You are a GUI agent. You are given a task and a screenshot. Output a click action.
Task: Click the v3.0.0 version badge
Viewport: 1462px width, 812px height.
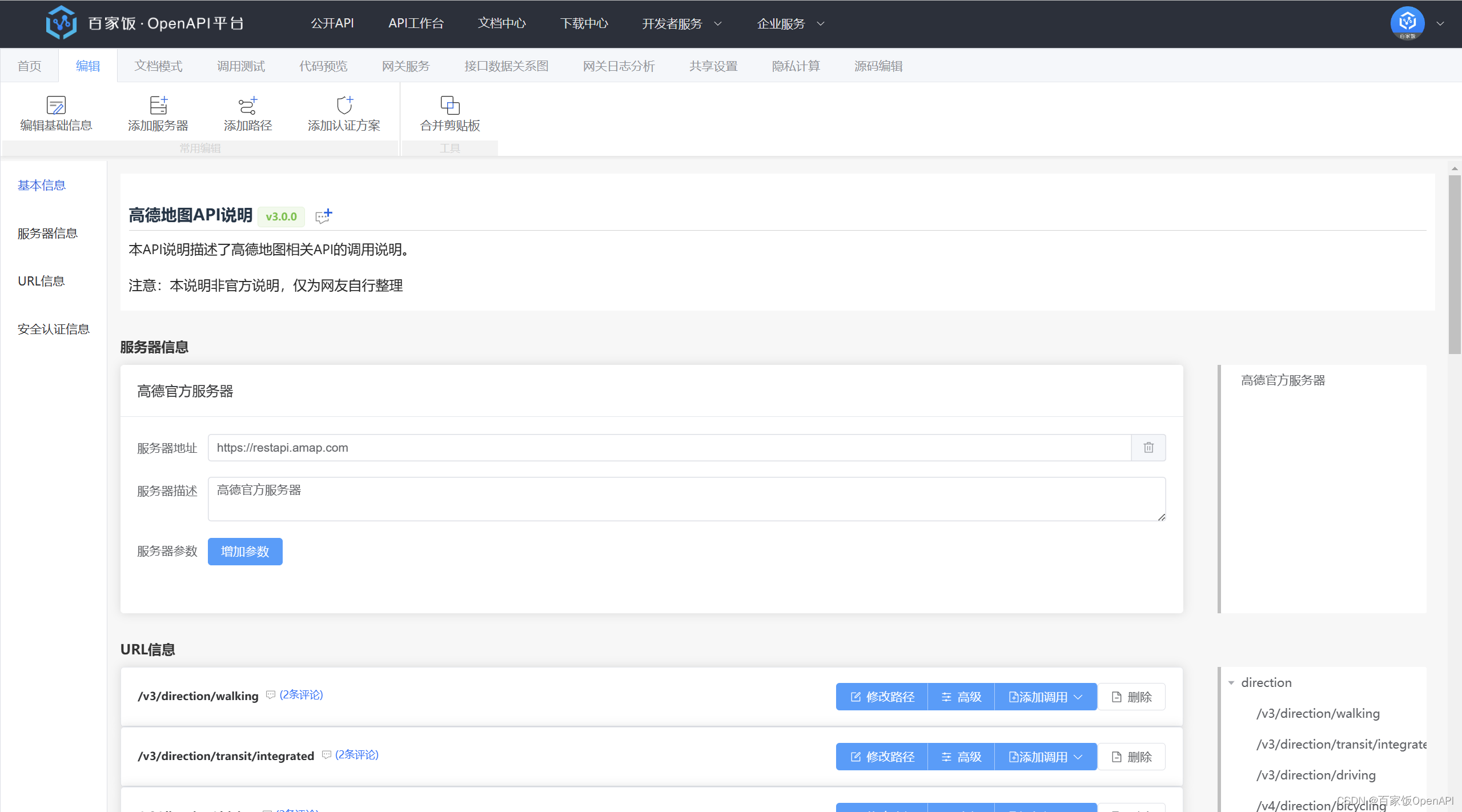click(281, 216)
